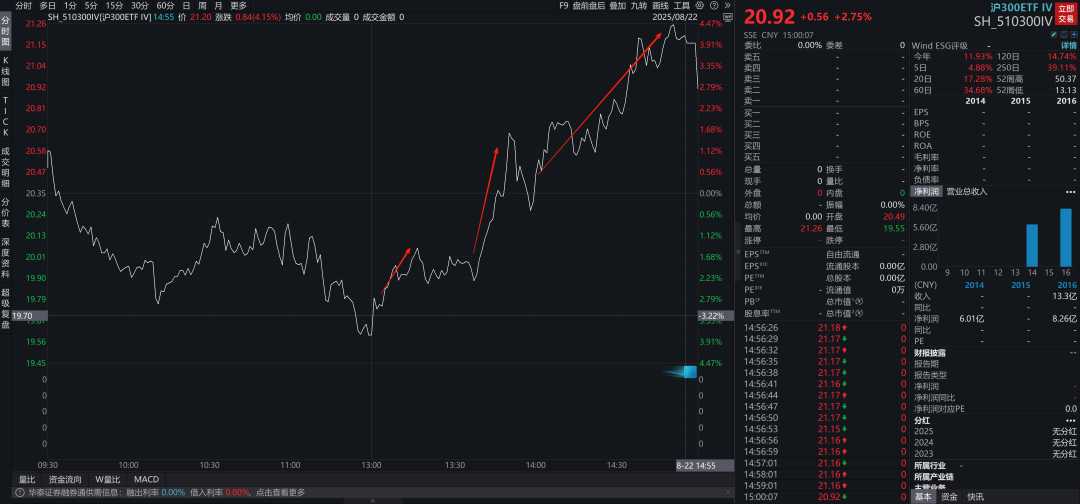Click the red 立即交易 trade button
This screenshot has height=504, width=1080.
tap(1066, 13)
